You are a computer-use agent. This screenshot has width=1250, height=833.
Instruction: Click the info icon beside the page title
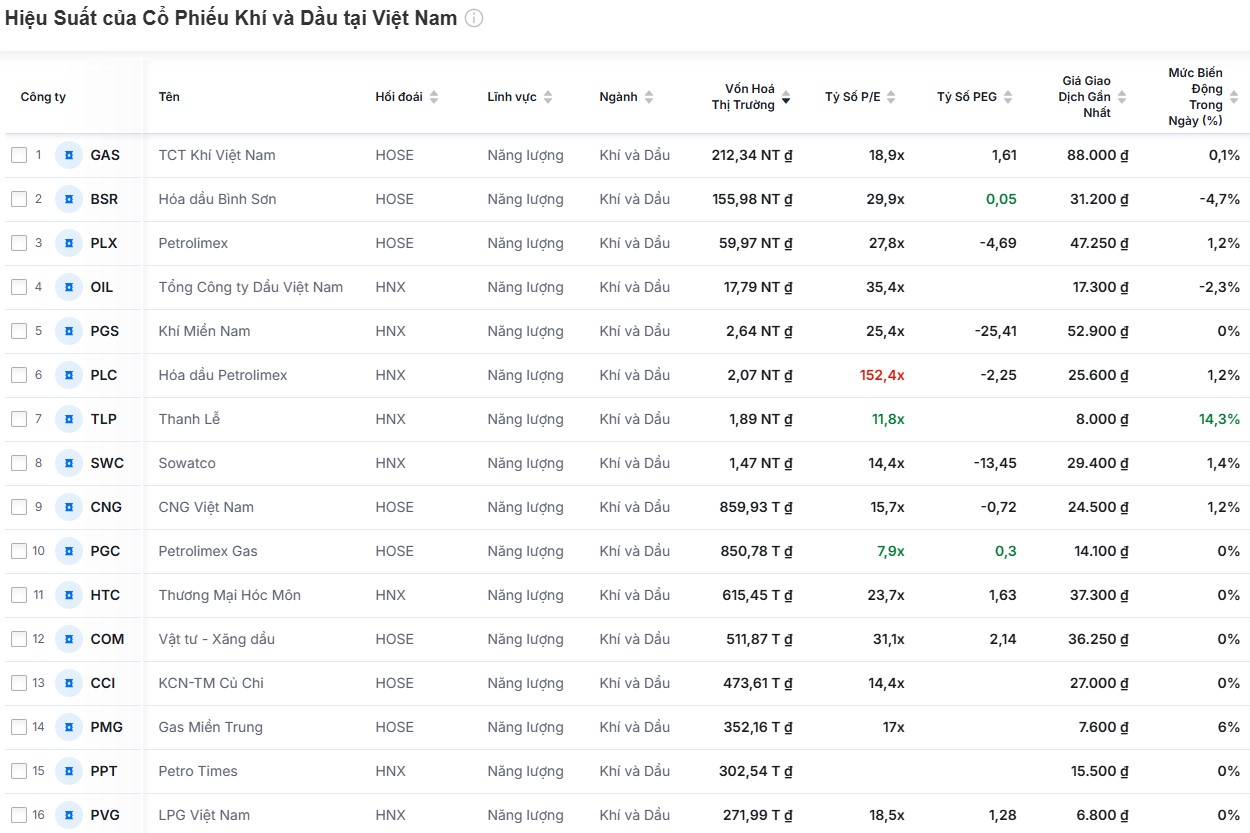tap(474, 19)
